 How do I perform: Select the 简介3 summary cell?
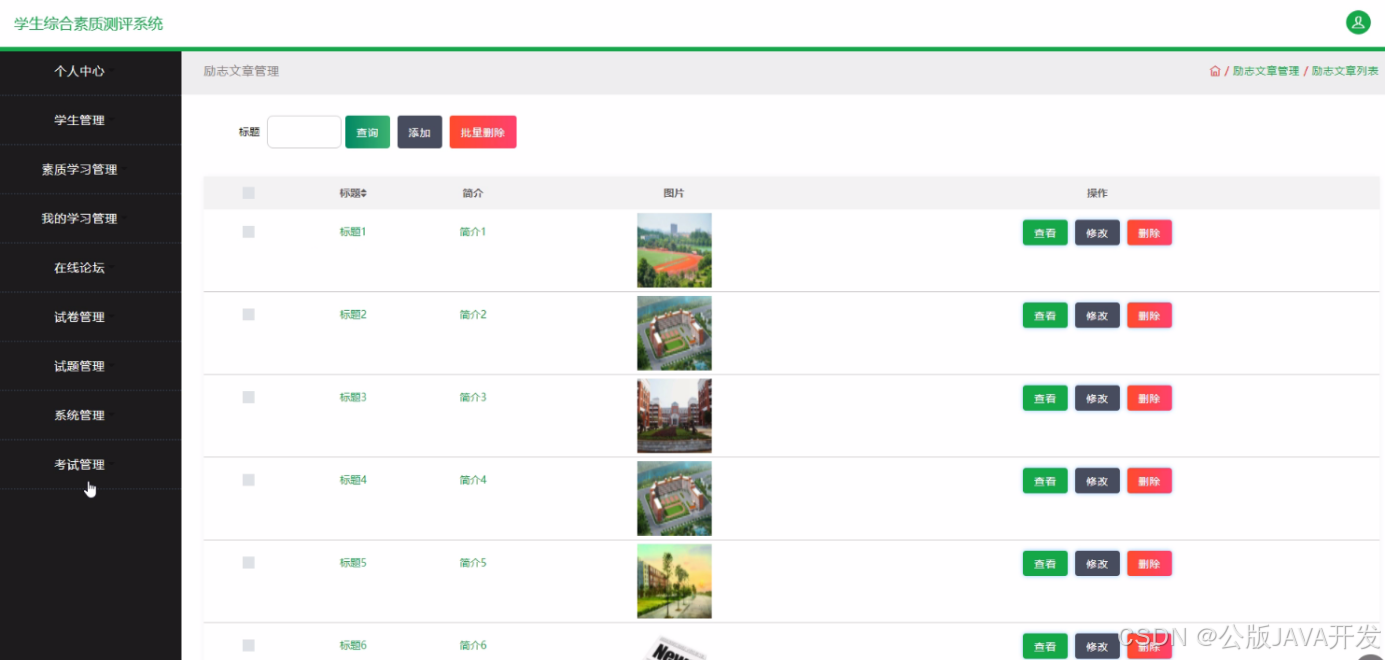473,397
